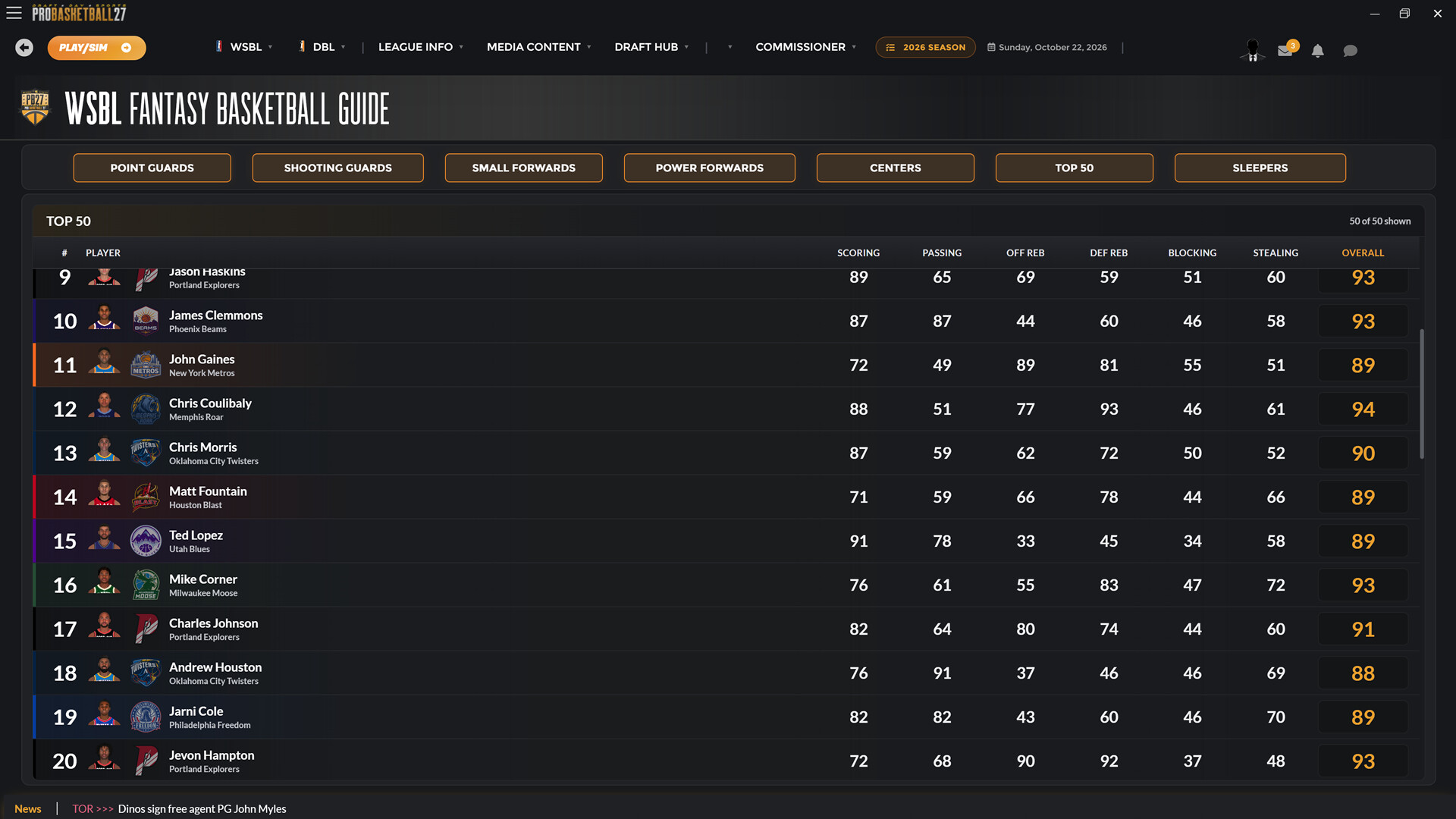Image resolution: width=1456 pixels, height=819 pixels.
Task: Click the back arrow button
Action: 24,48
